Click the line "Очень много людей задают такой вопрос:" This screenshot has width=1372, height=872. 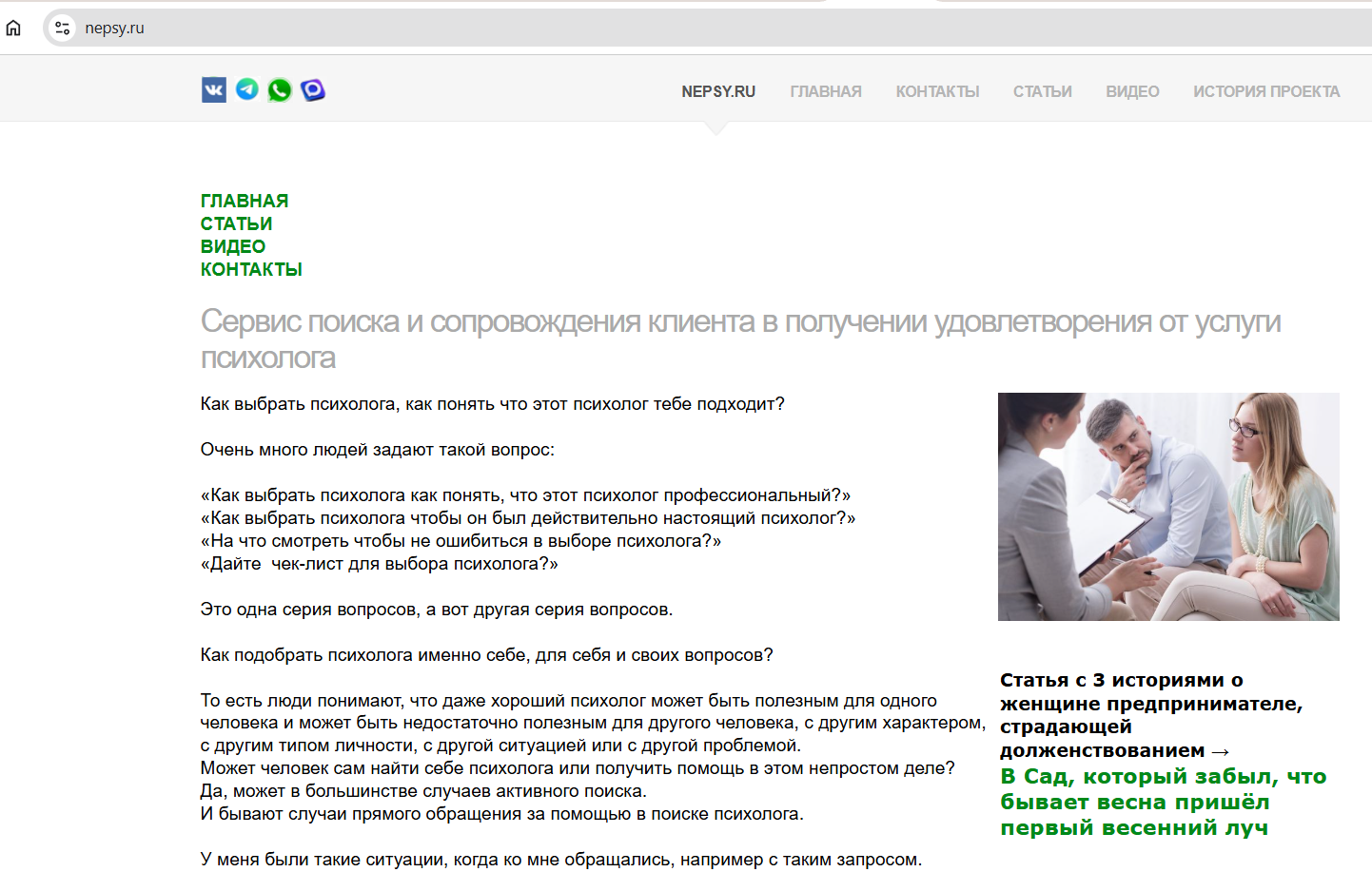pos(378,450)
